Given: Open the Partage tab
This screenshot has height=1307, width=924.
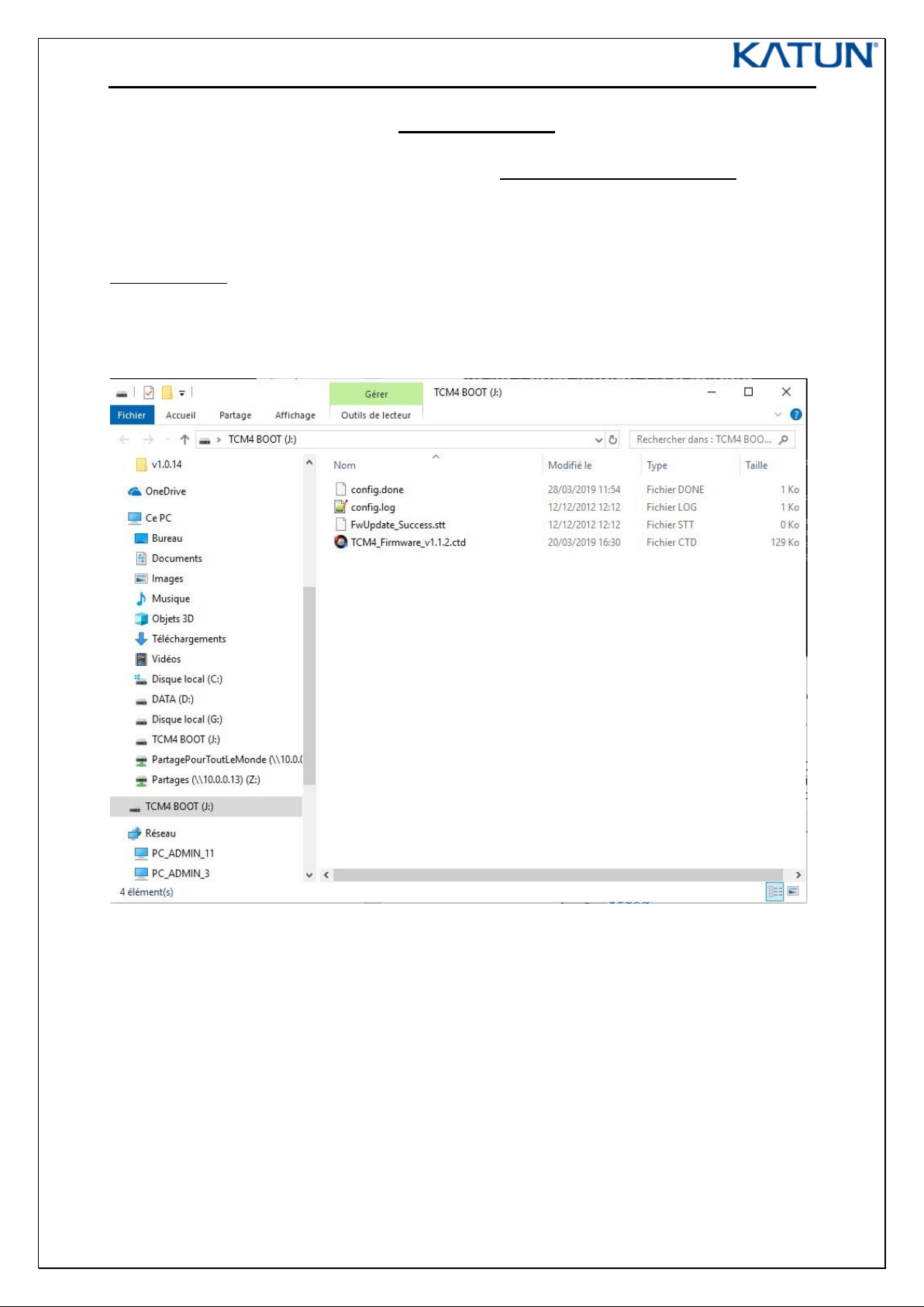Looking at the screenshot, I should 235,416.
